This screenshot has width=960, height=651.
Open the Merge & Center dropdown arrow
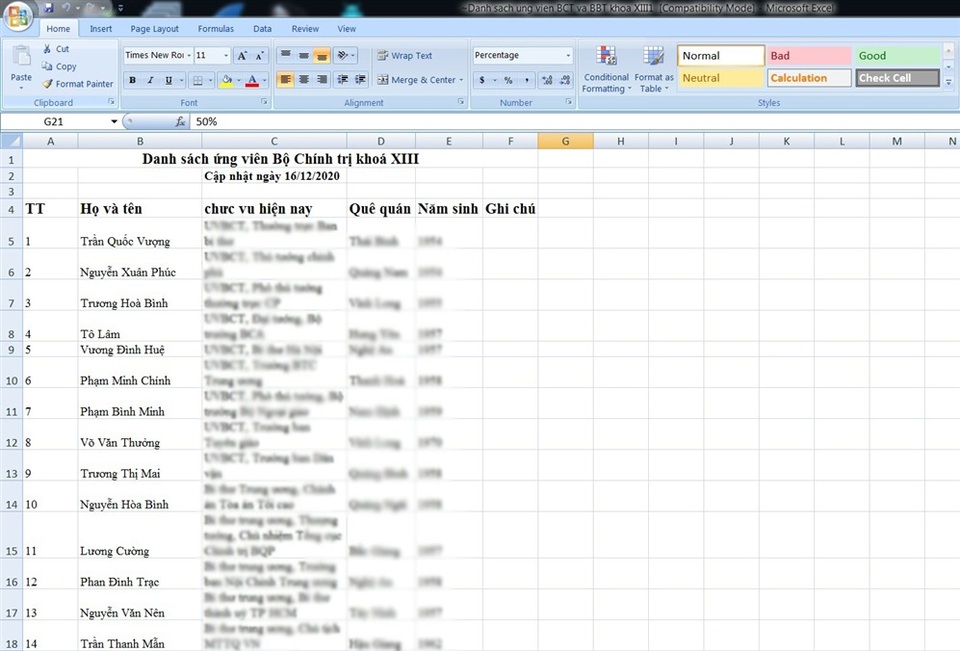coord(461,80)
